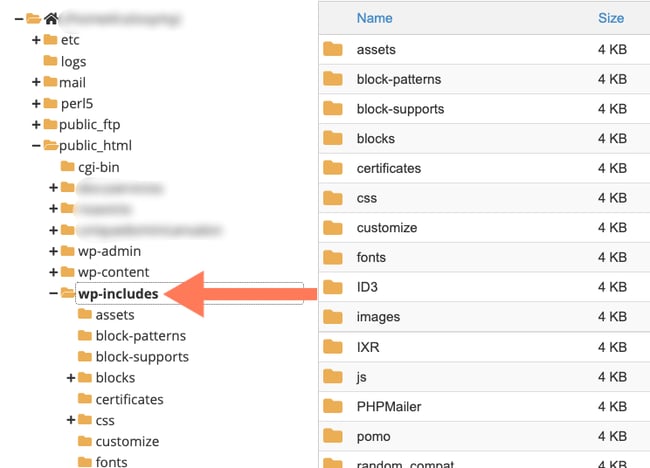650x468 pixels.
Task: Expand the wp-admin folder node
Action: [54, 251]
